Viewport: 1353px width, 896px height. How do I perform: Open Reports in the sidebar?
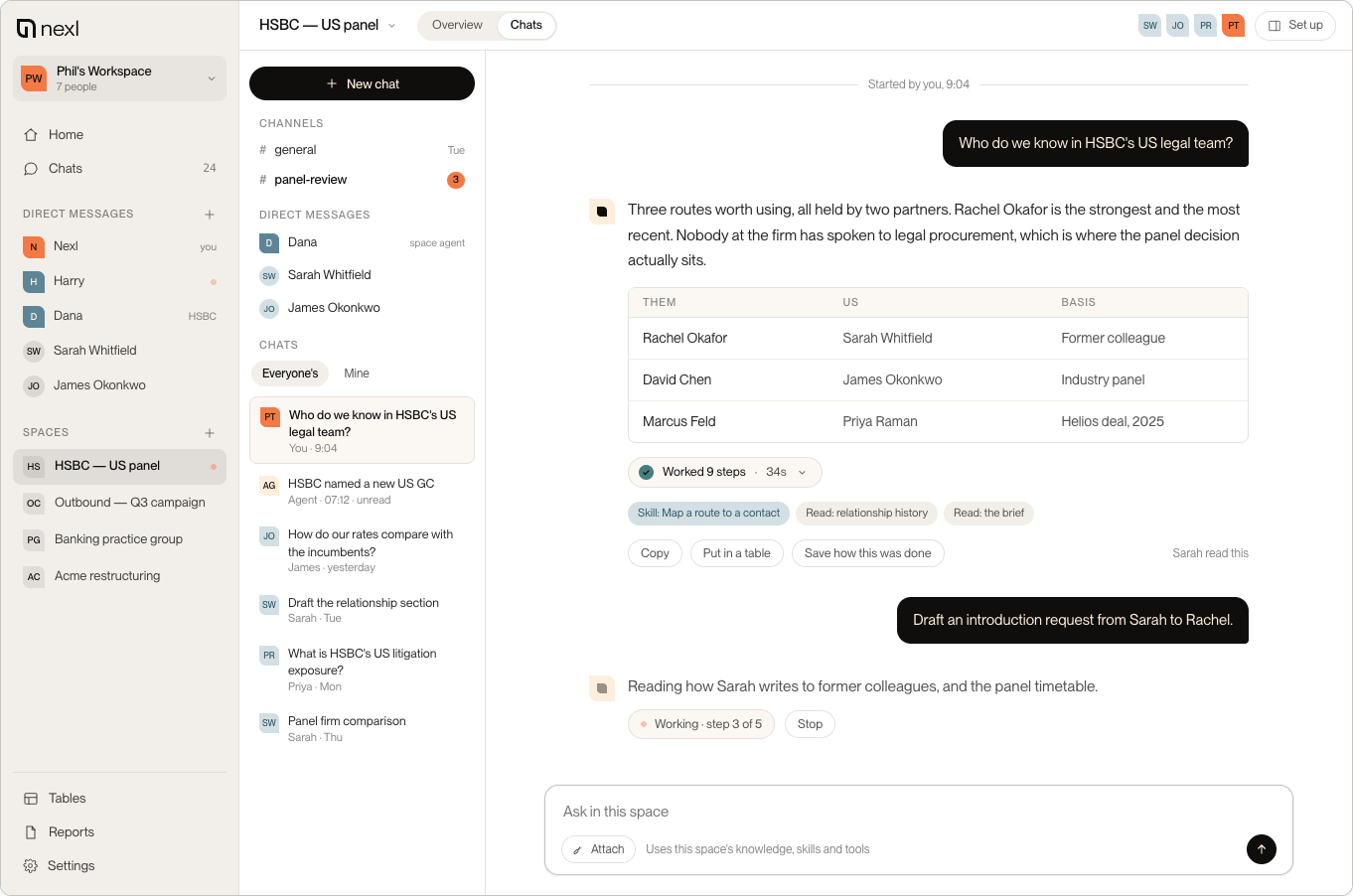click(119, 832)
